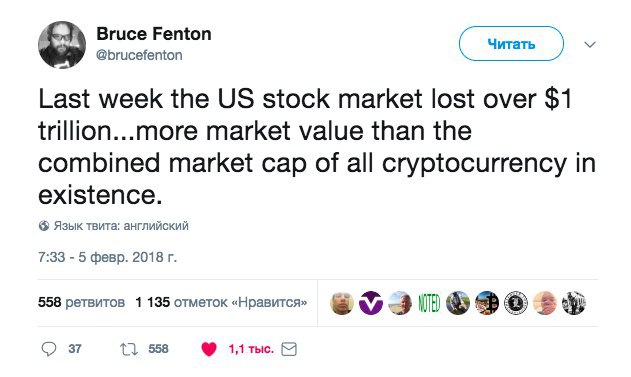Expand the chevron menu beside Читать
Viewport: 631px width, 377px height.
[x=590, y=44]
